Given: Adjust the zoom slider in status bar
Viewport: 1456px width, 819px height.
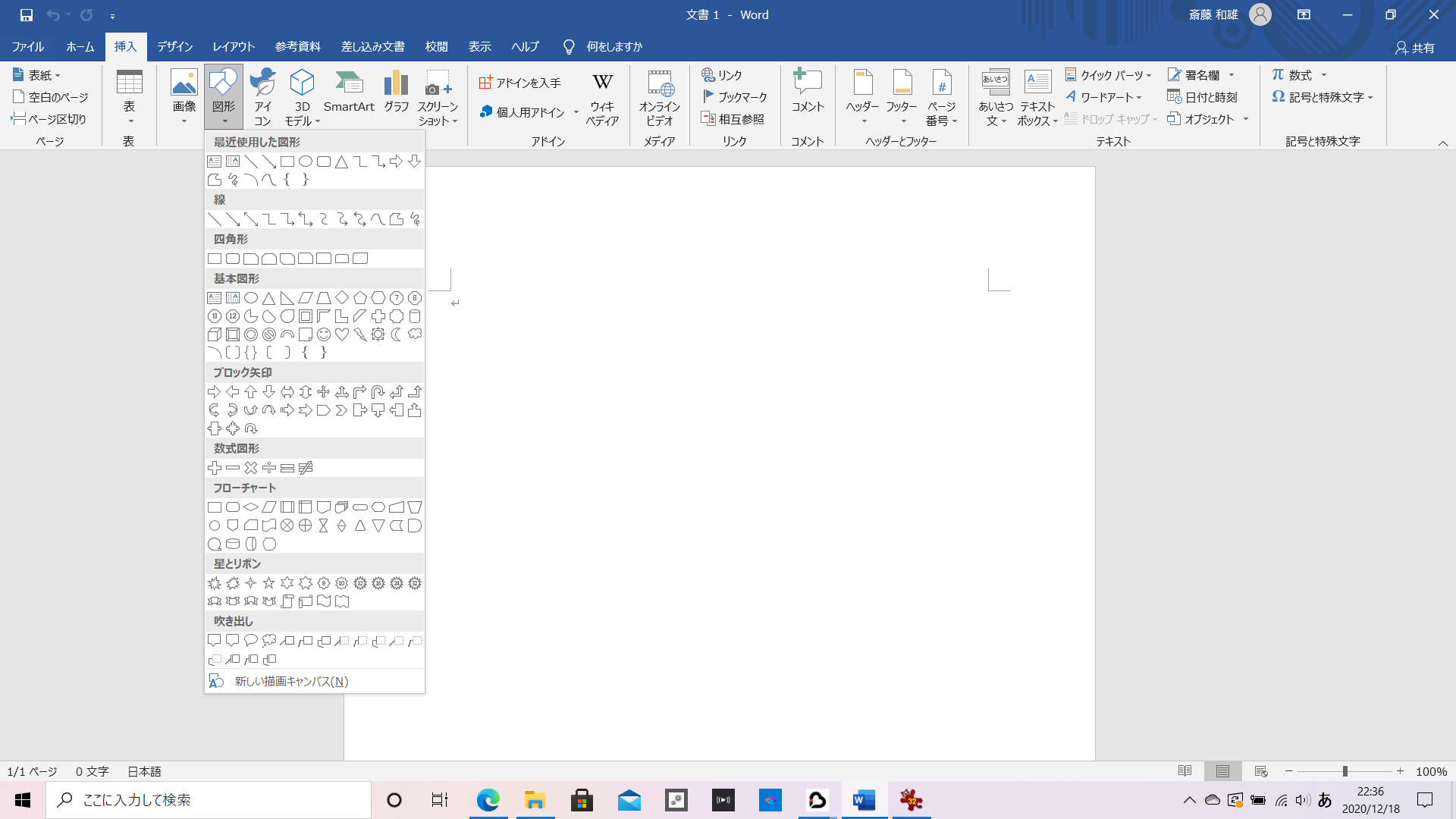Looking at the screenshot, I should click(1345, 771).
